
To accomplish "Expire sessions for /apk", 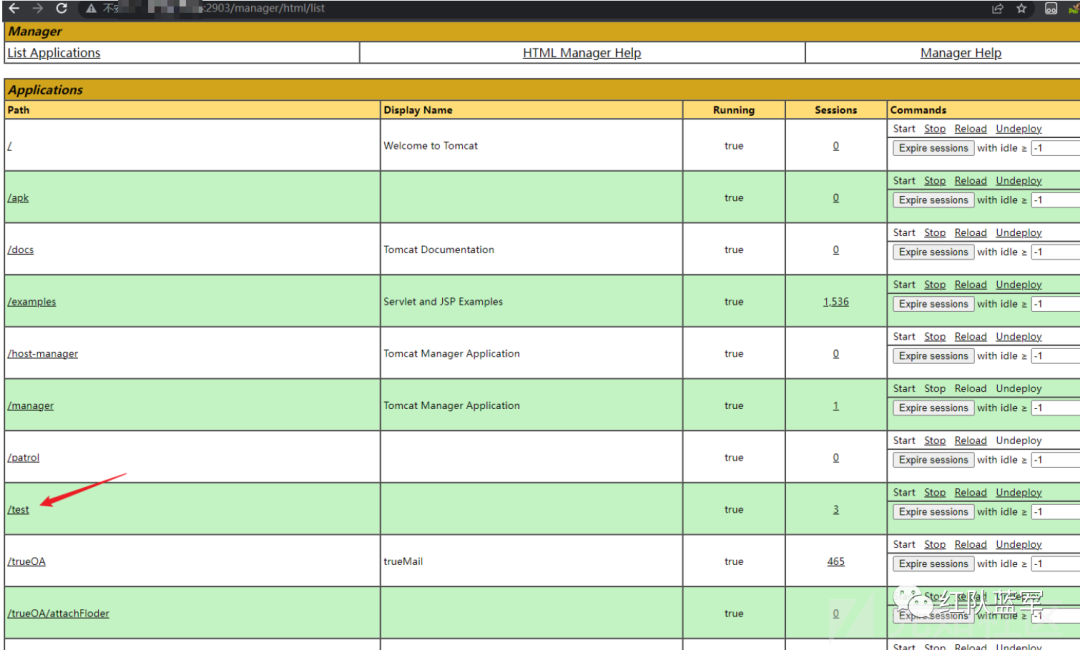I will tap(933, 200).
